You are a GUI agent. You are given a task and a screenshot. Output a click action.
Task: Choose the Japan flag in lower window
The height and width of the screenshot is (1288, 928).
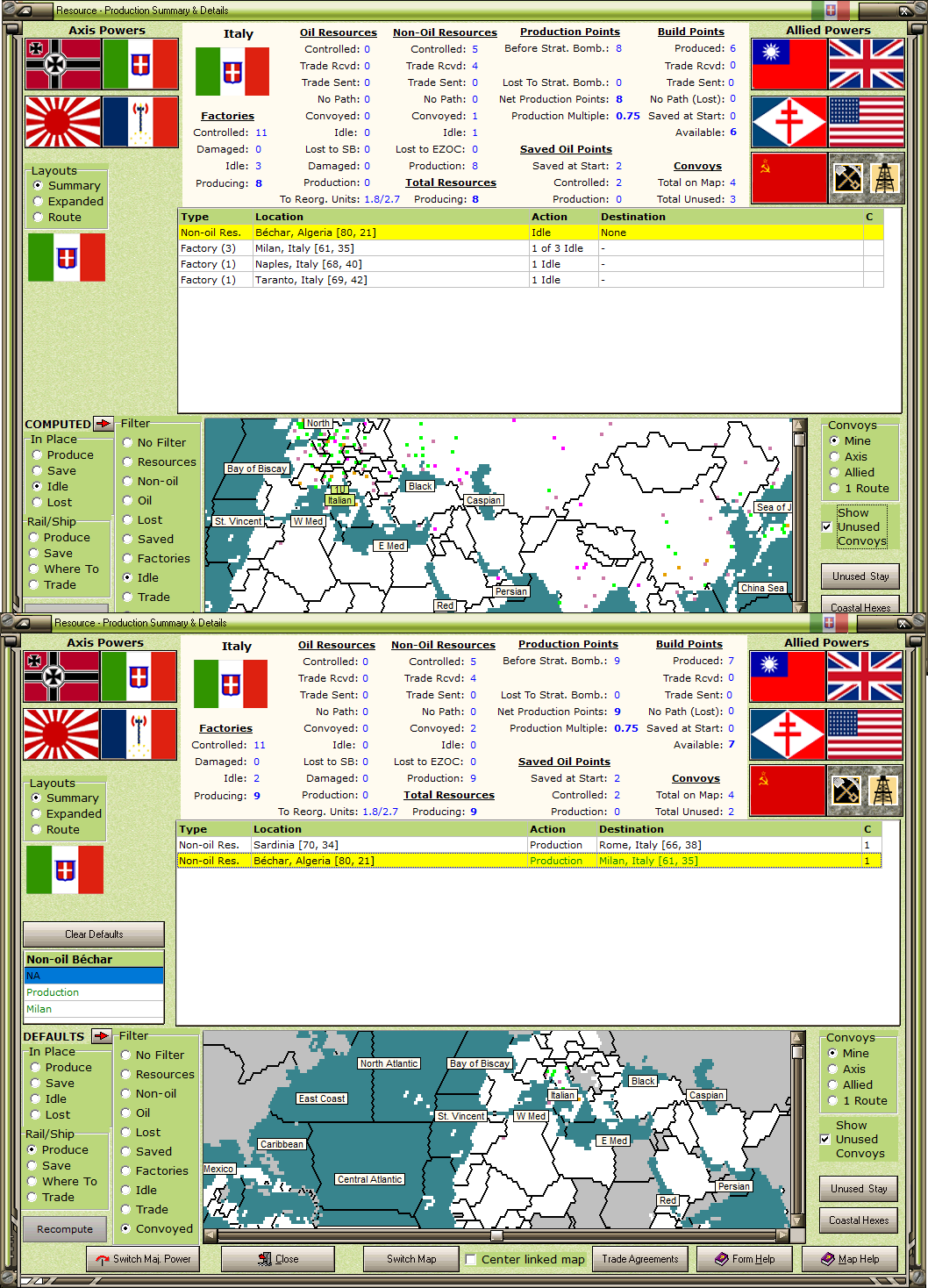61,734
